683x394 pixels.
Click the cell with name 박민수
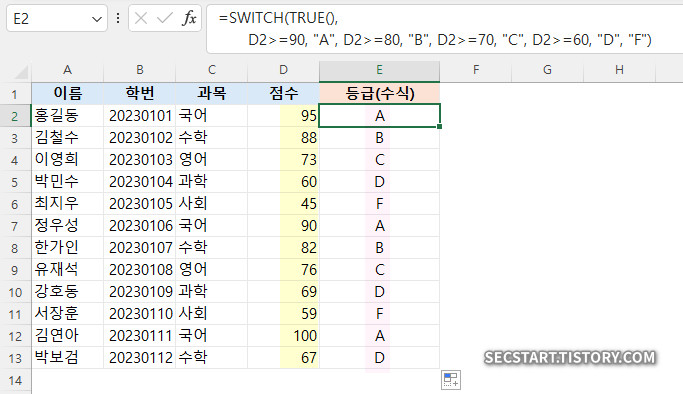(x=68, y=182)
